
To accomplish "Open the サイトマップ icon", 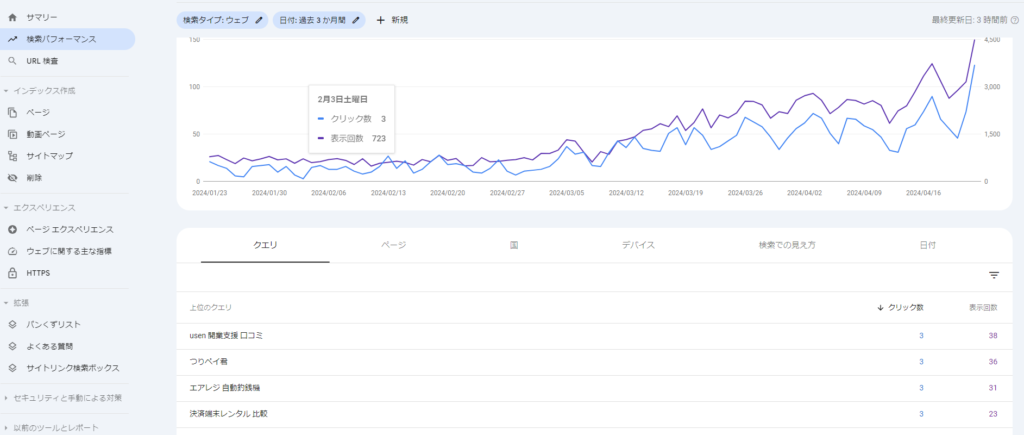I will pyautogui.click(x=12, y=155).
